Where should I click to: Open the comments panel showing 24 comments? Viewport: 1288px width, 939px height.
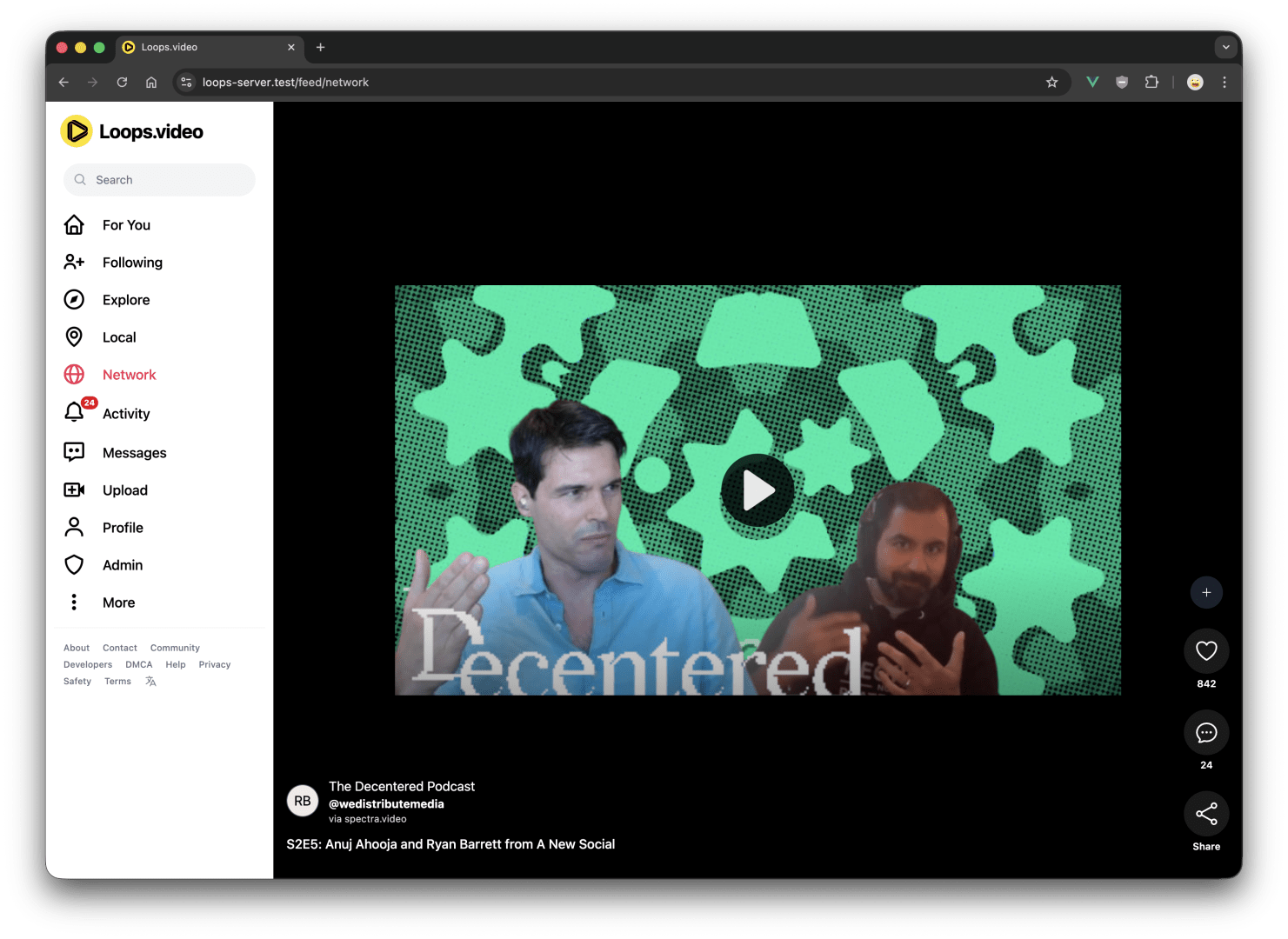point(1206,733)
